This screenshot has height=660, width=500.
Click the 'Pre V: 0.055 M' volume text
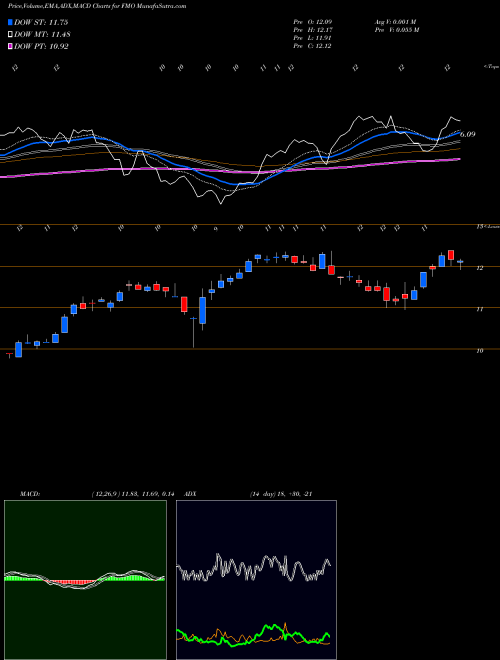tap(396, 30)
